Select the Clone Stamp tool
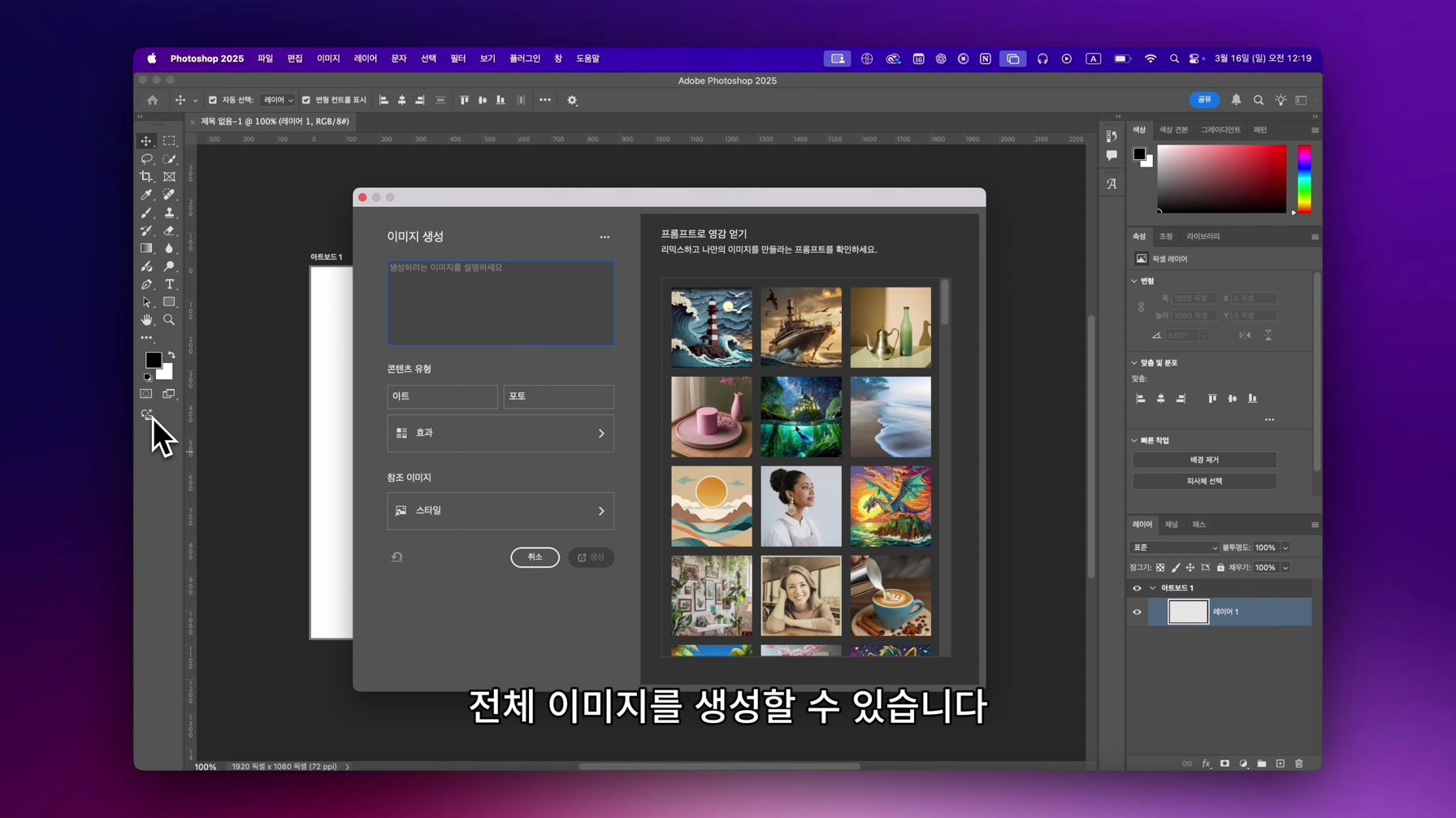The width and height of the screenshot is (1456, 818). (x=169, y=213)
